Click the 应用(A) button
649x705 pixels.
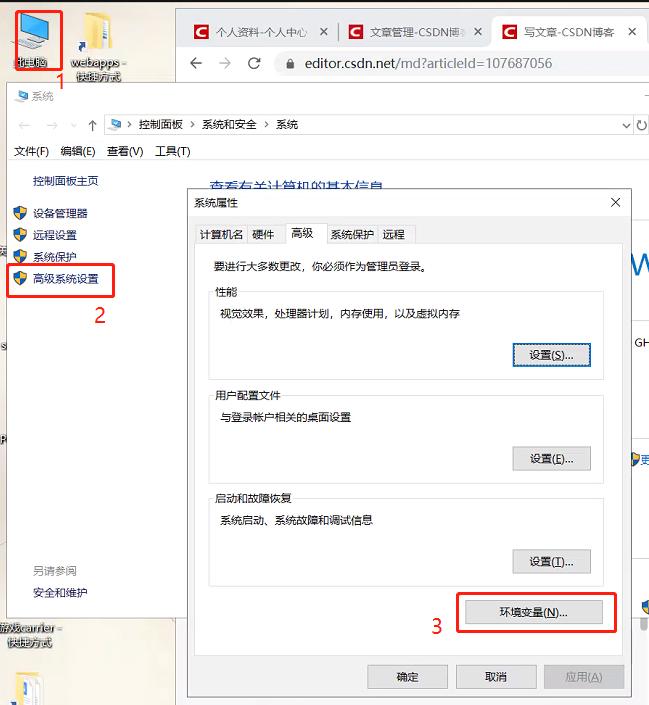pos(584,677)
